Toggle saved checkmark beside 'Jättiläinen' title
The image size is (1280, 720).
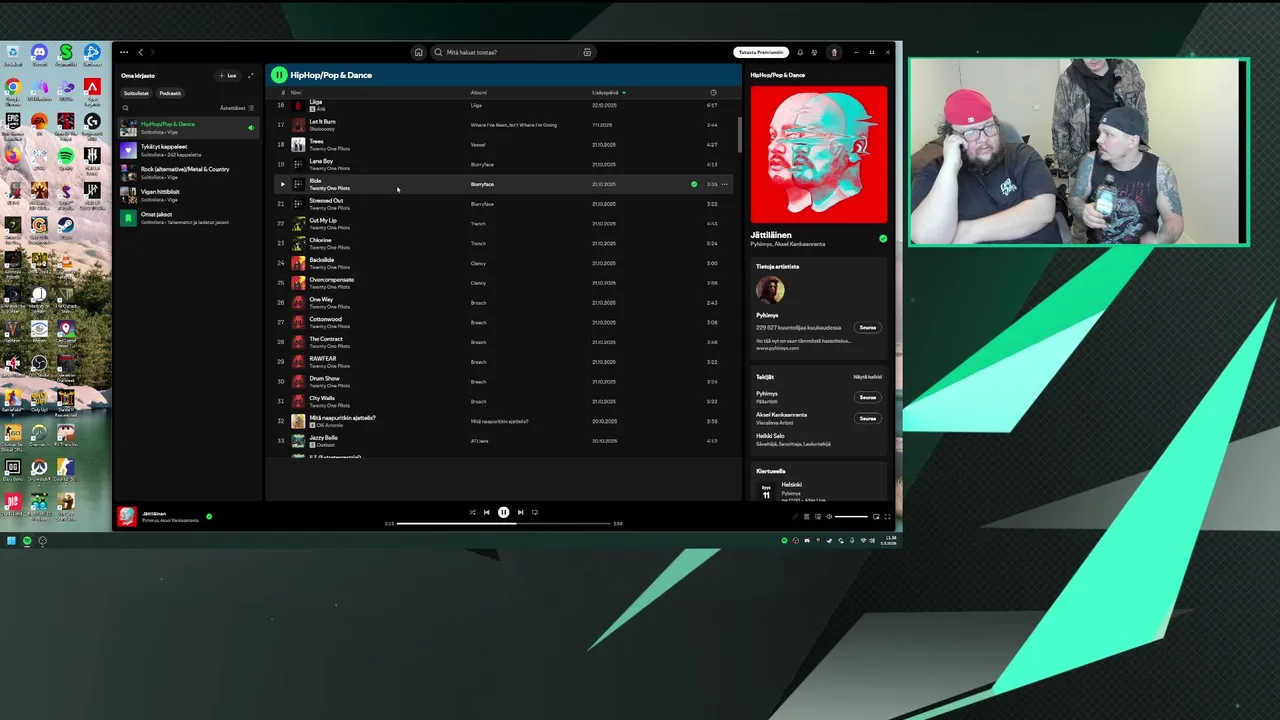[x=883, y=239]
